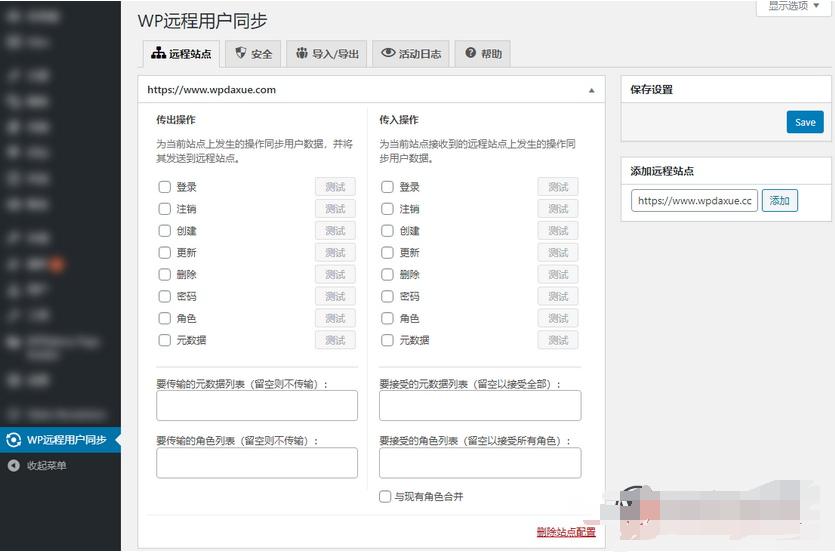835x552 pixels.
Task: Click 测试 button for outgoing 创建
Action: 335,230
